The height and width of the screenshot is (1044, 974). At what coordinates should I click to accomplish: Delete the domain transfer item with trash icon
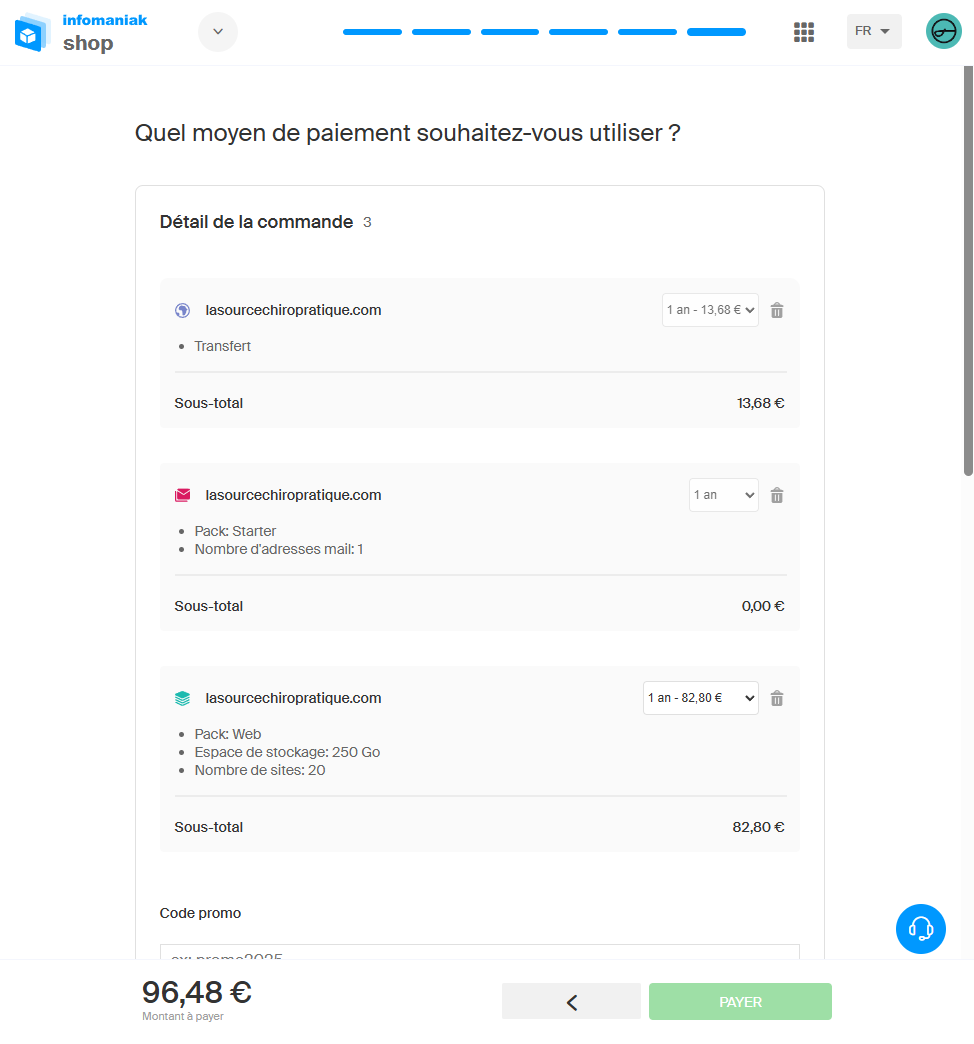coord(777,310)
